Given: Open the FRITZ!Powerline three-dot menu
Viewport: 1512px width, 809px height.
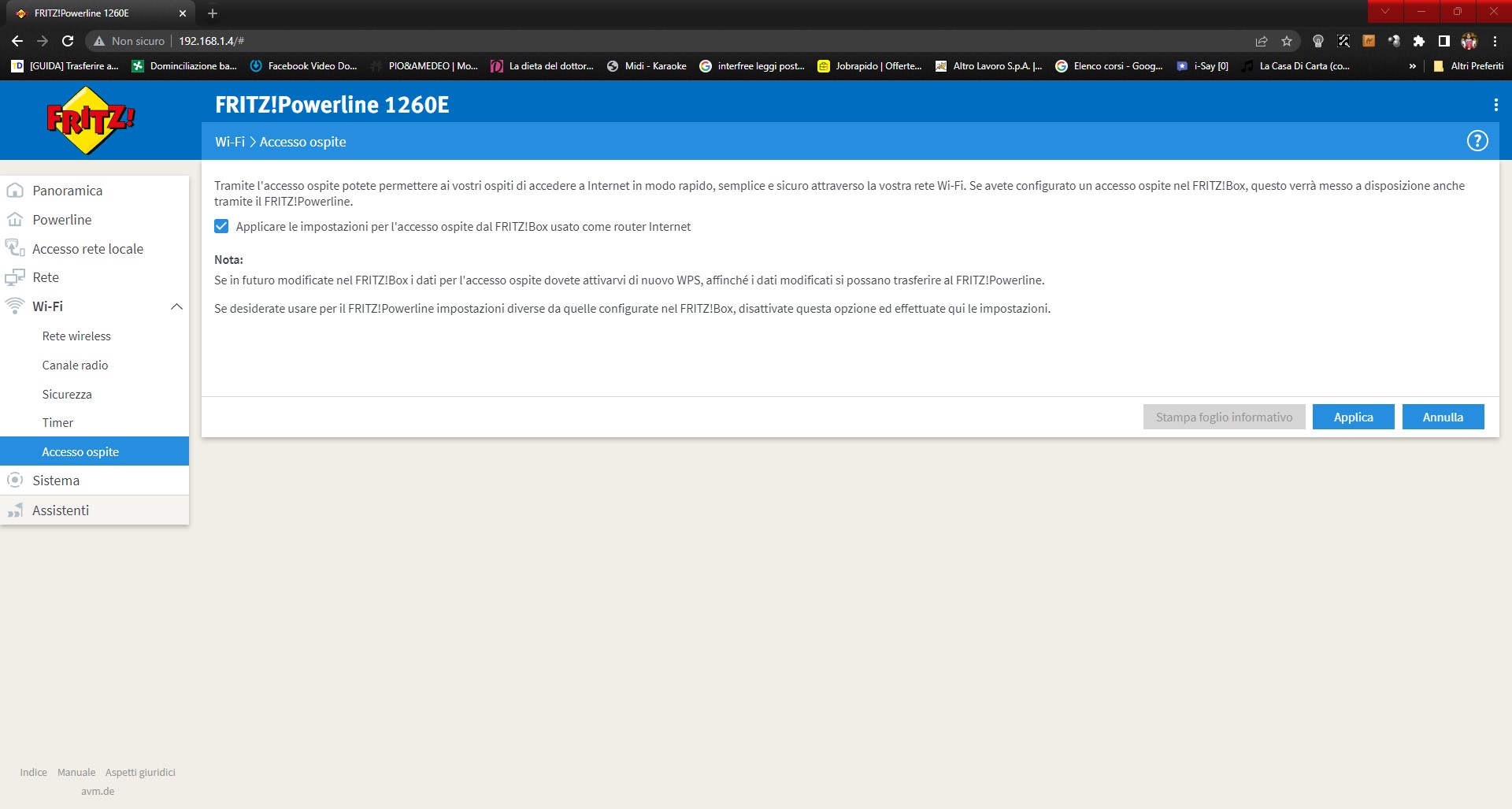Looking at the screenshot, I should coord(1495,105).
